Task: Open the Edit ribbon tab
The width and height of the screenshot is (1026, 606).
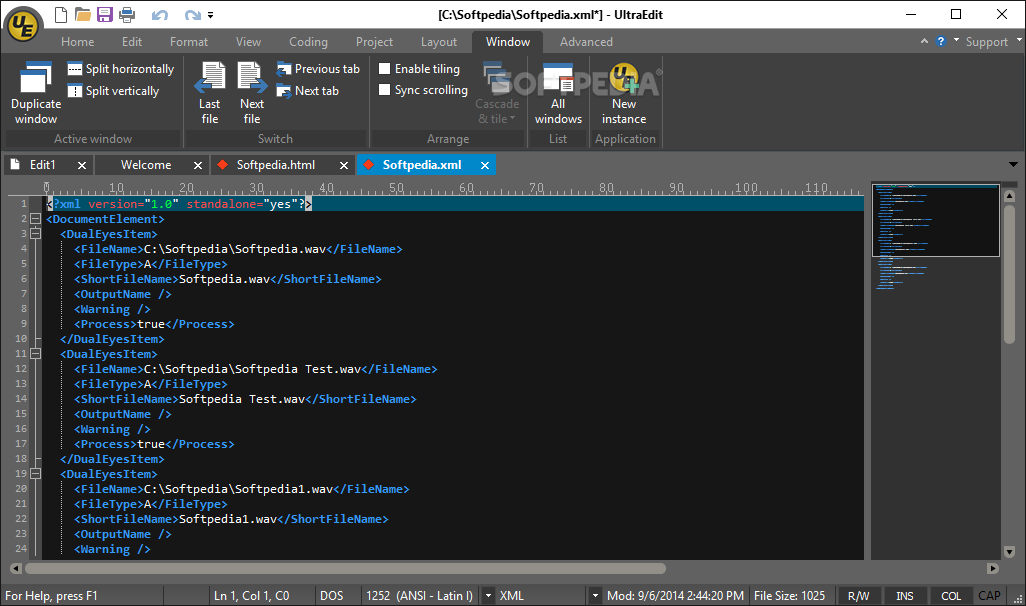Action: [132, 42]
